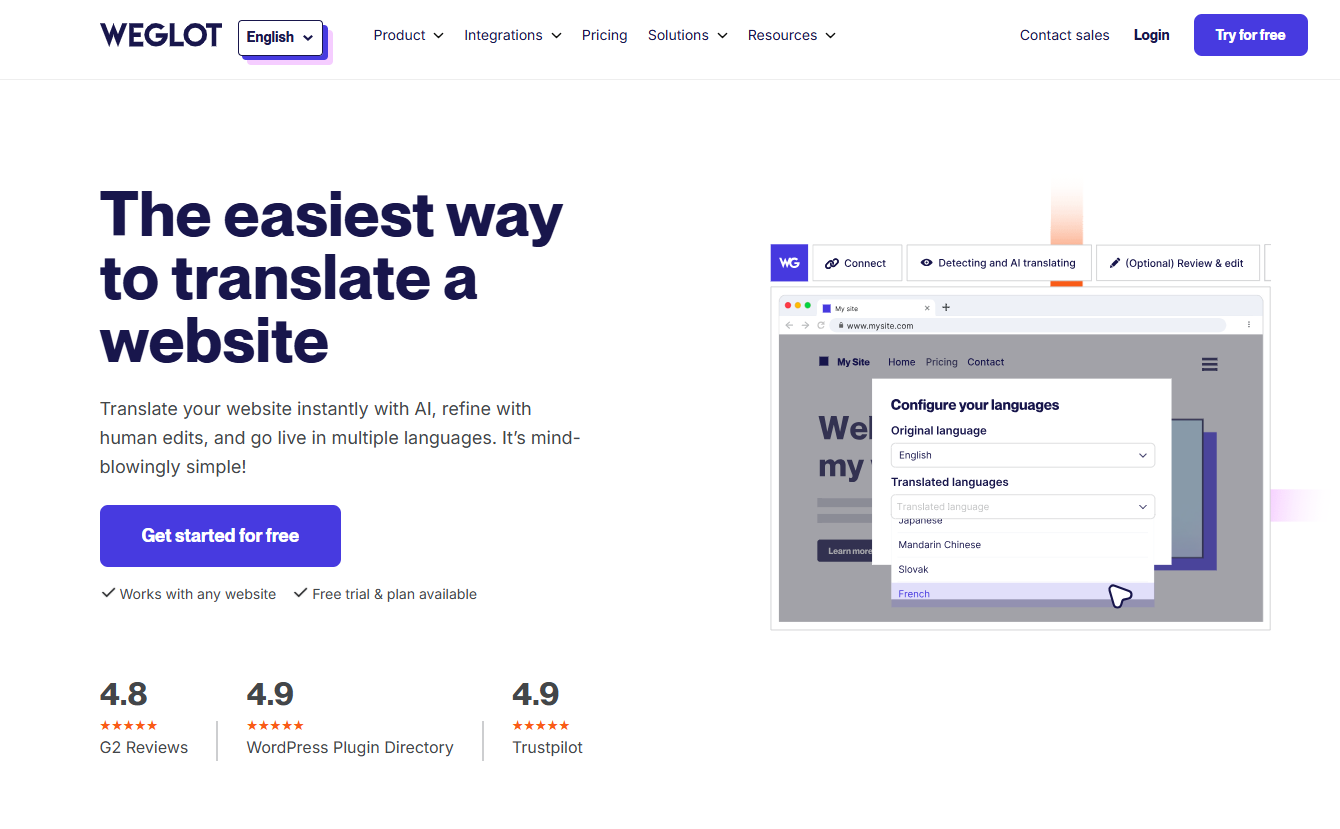Screen dimensions: 1340x829
Task: Select the Connect step tab
Action: [857, 263]
